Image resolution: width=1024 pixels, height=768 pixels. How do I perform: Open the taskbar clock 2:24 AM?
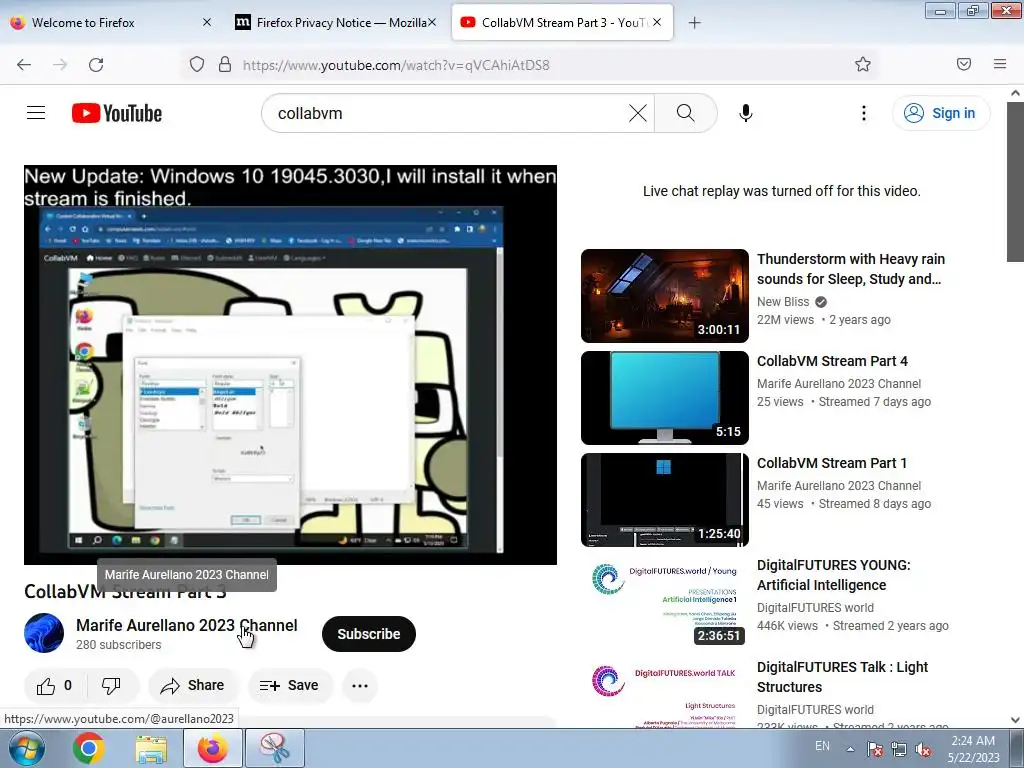point(973,749)
